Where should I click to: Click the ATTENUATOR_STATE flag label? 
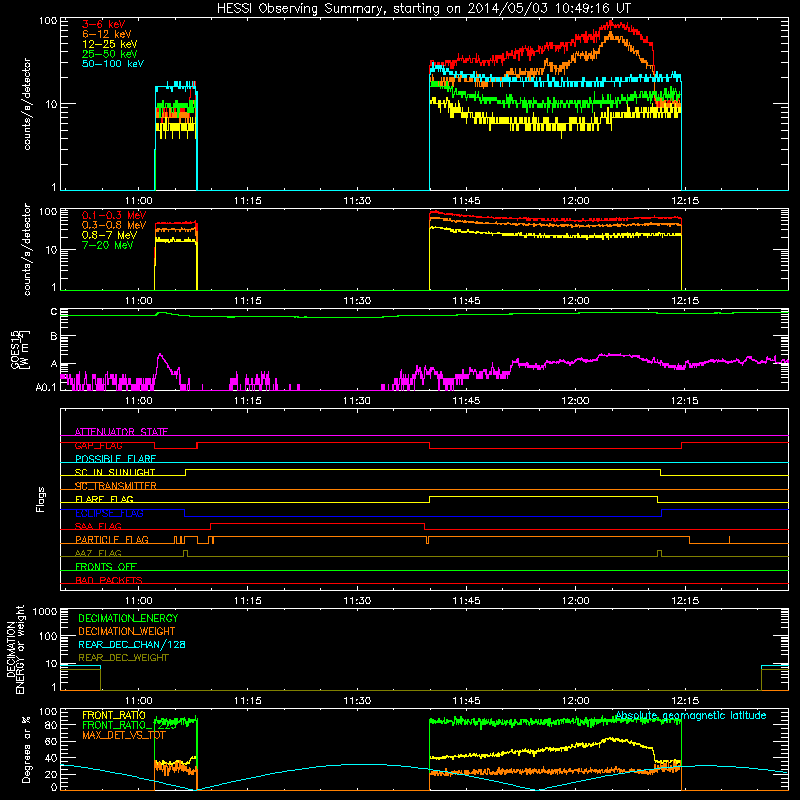[121, 432]
